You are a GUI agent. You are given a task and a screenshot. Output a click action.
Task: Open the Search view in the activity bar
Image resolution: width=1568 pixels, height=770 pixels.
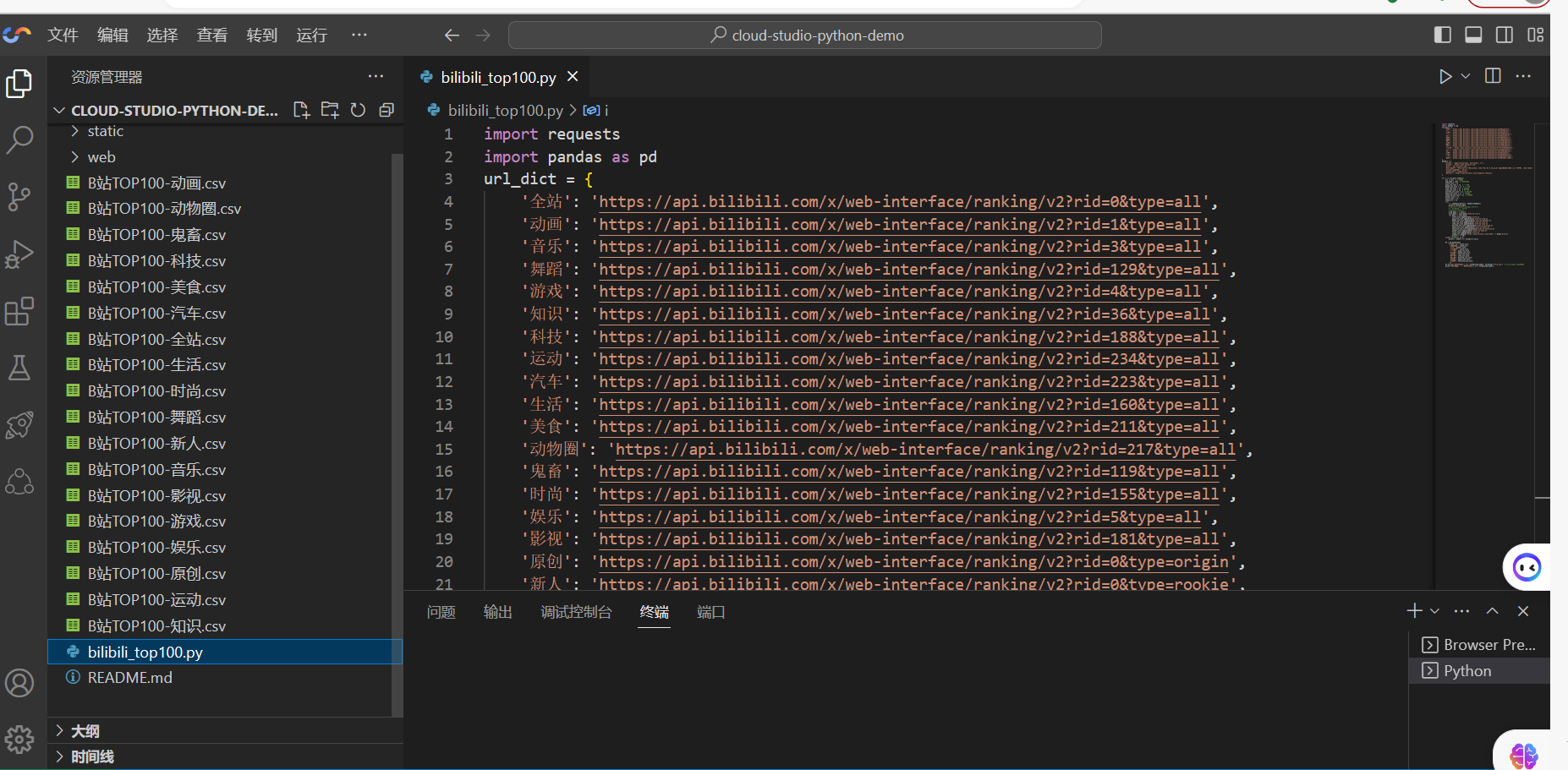19,139
